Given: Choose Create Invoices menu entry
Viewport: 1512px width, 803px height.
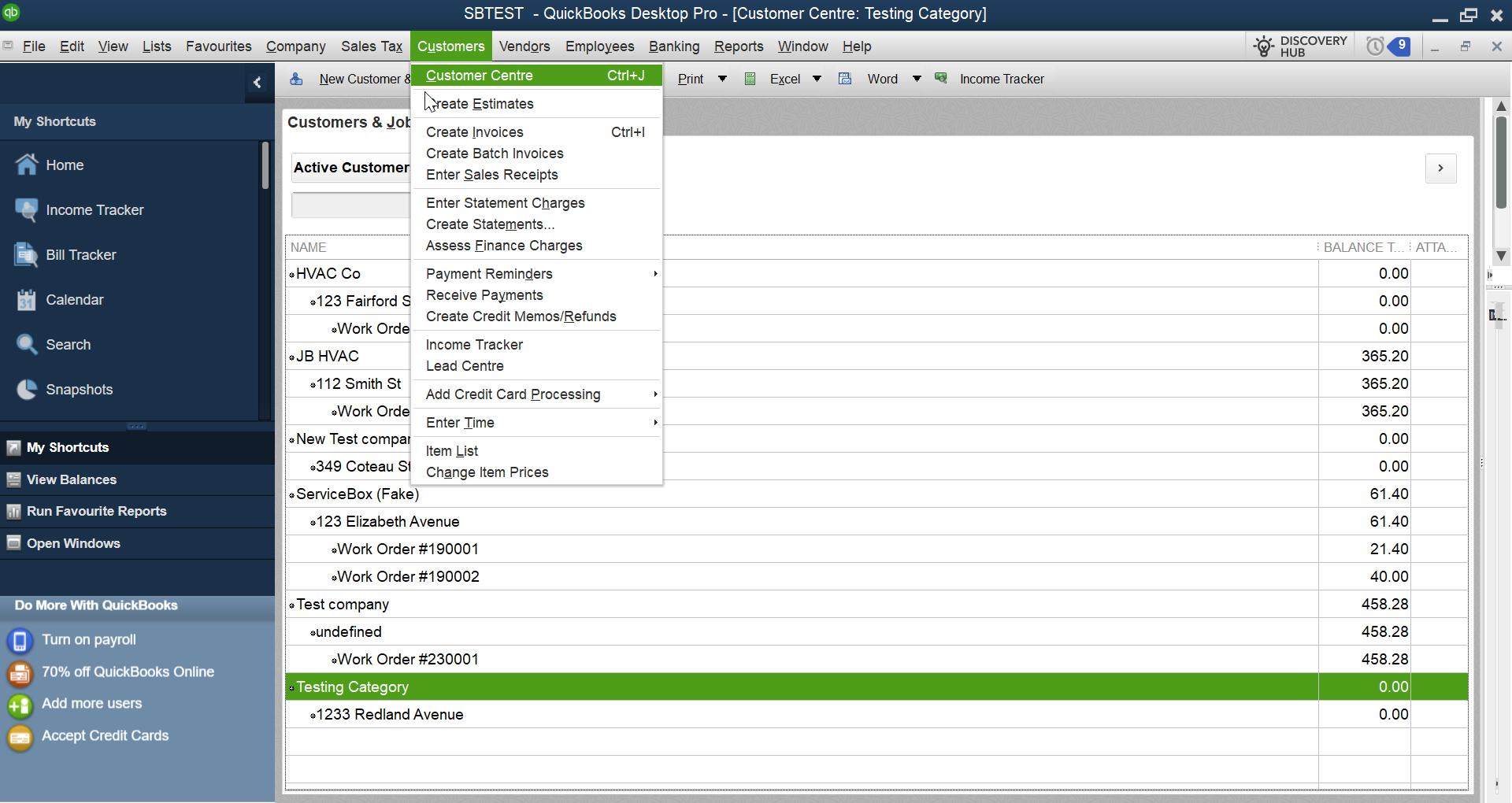Looking at the screenshot, I should (x=536, y=132).
